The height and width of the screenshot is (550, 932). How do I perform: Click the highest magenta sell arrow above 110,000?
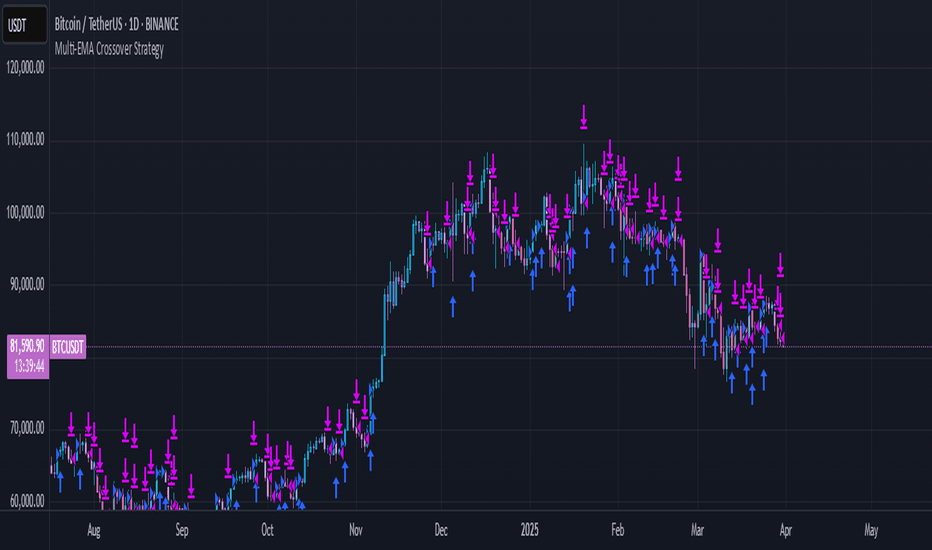(x=584, y=117)
